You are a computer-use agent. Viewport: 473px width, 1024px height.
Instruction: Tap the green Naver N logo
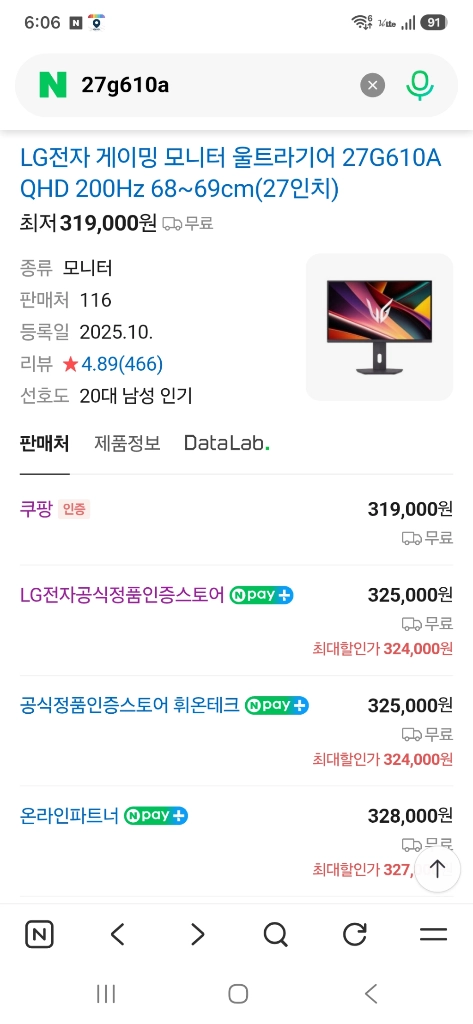click(x=53, y=85)
